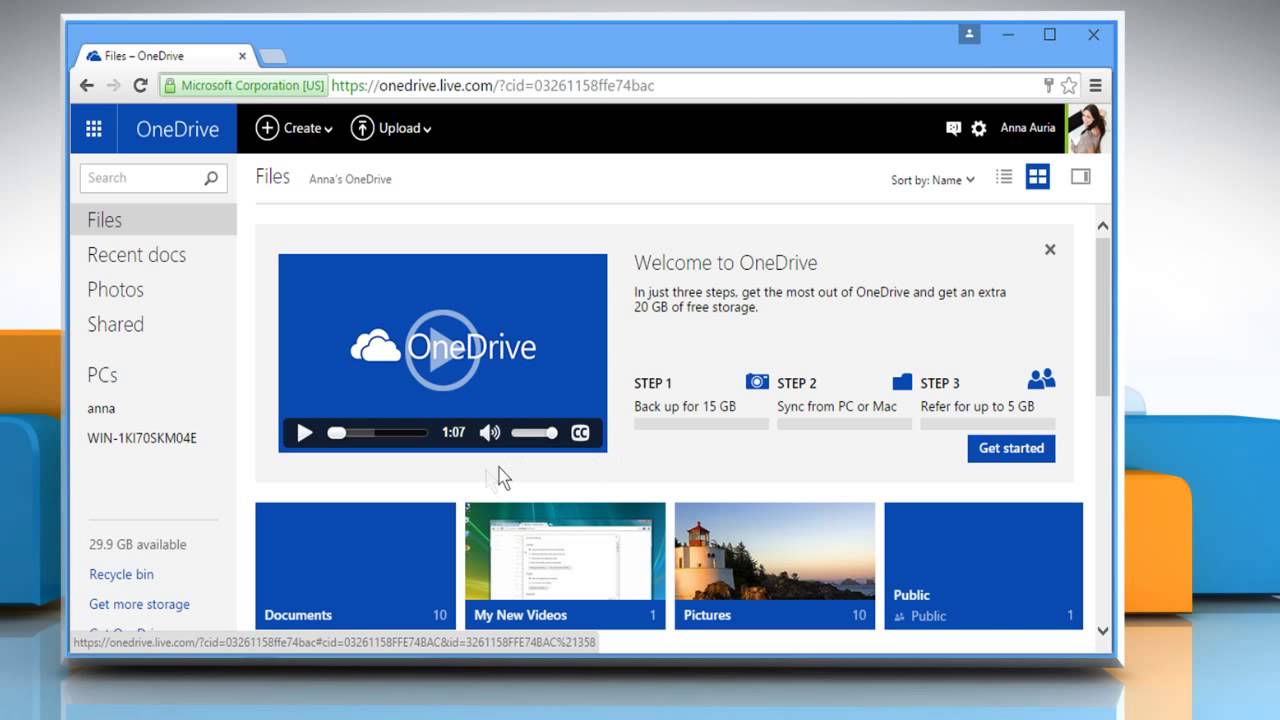Open the anna PC entry

pyautogui.click(x=101, y=408)
